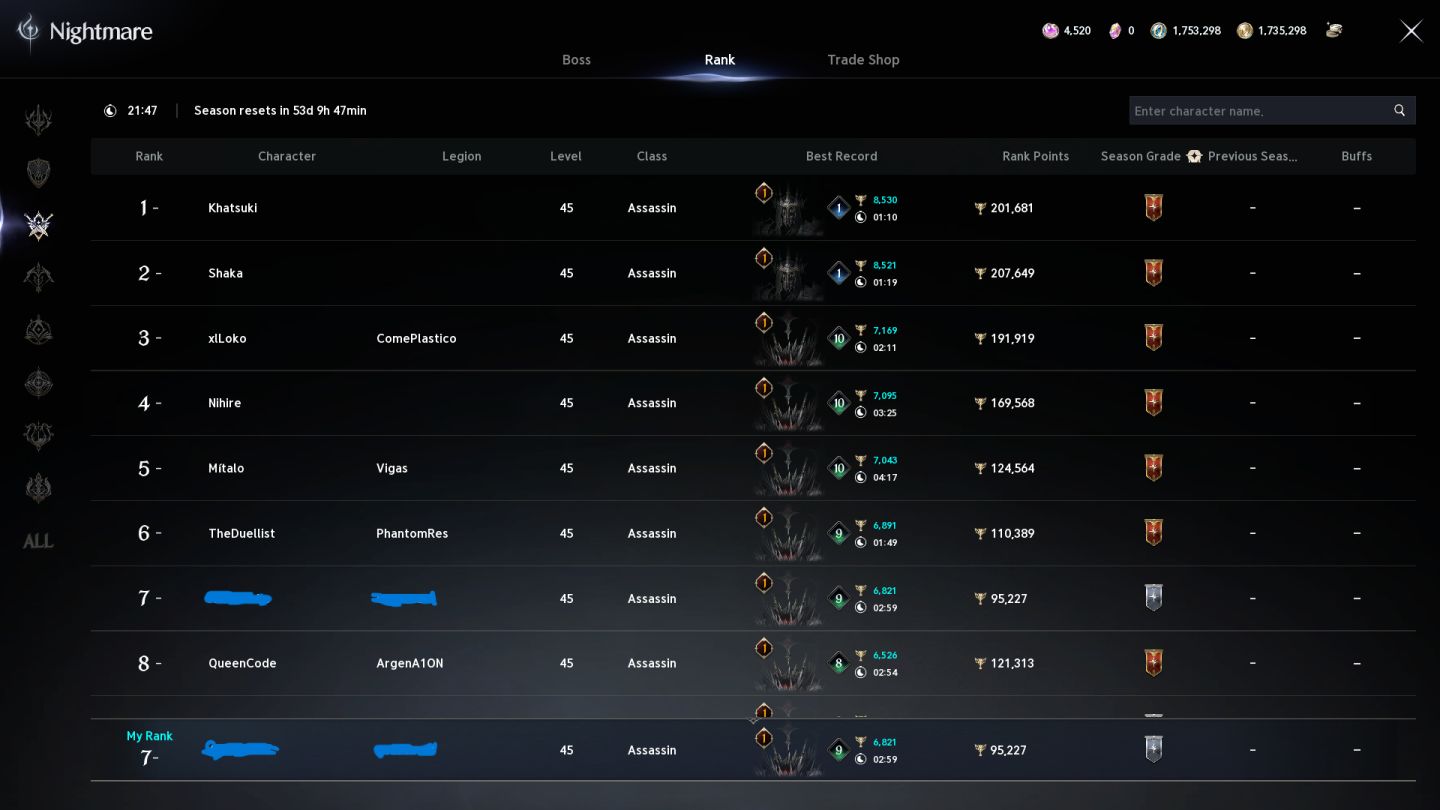Click TheDuellist's stage 9 diamond badge
1440x810 pixels.
839,533
